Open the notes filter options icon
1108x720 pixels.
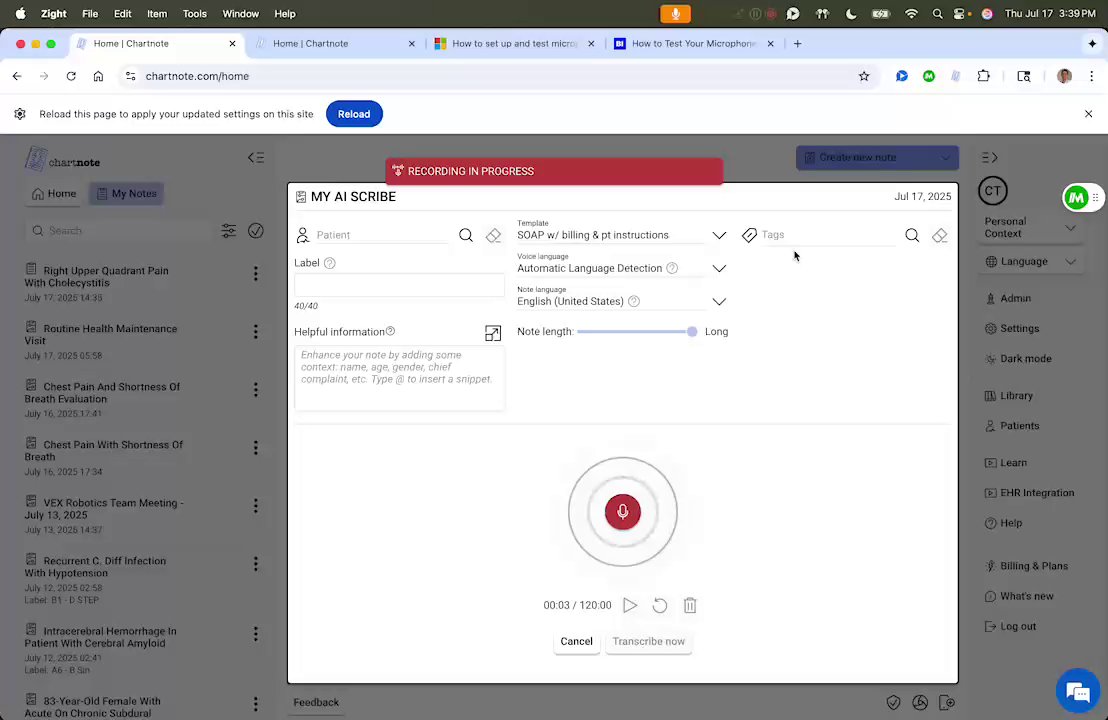pos(228,230)
